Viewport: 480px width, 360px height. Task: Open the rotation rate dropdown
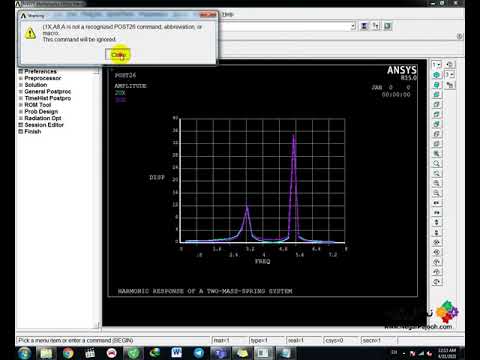450,75
